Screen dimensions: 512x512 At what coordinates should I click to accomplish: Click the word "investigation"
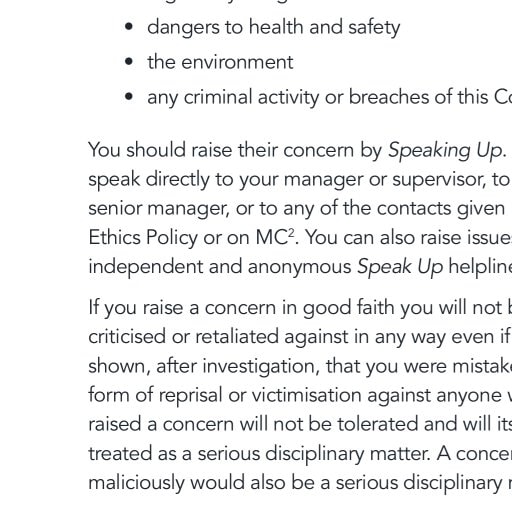[259, 366]
